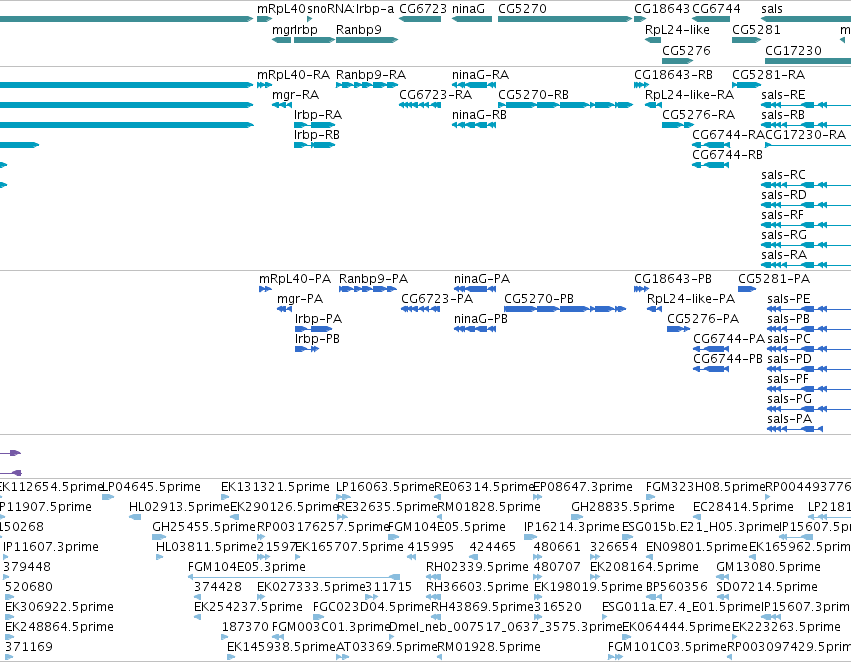
Task: Open the CG6723 gene feature label
Action: pyautogui.click(x=423, y=9)
